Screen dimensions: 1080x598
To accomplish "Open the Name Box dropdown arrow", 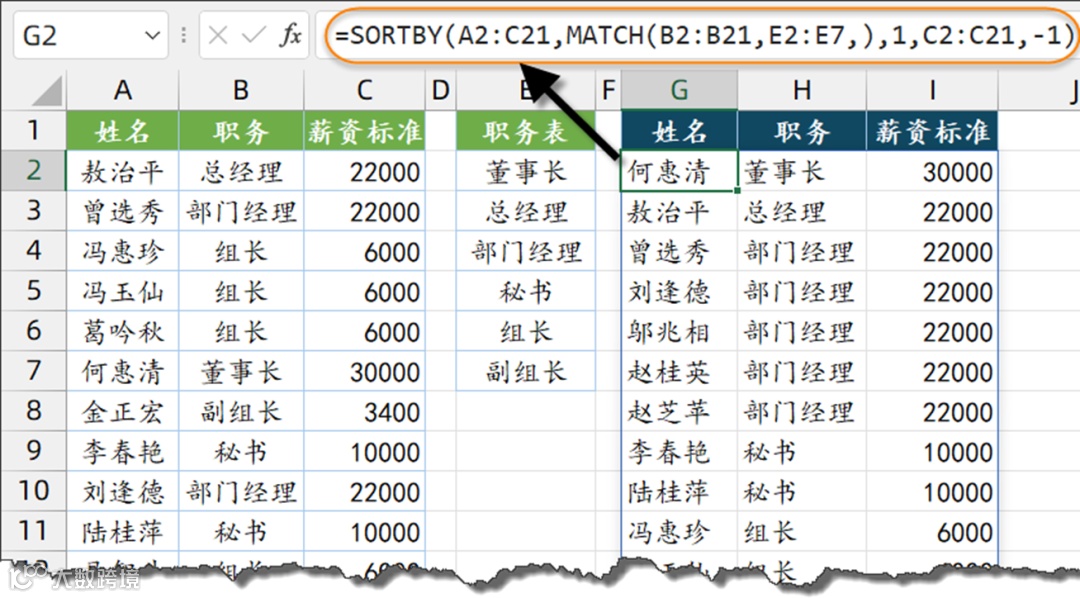I will [152, 35].
